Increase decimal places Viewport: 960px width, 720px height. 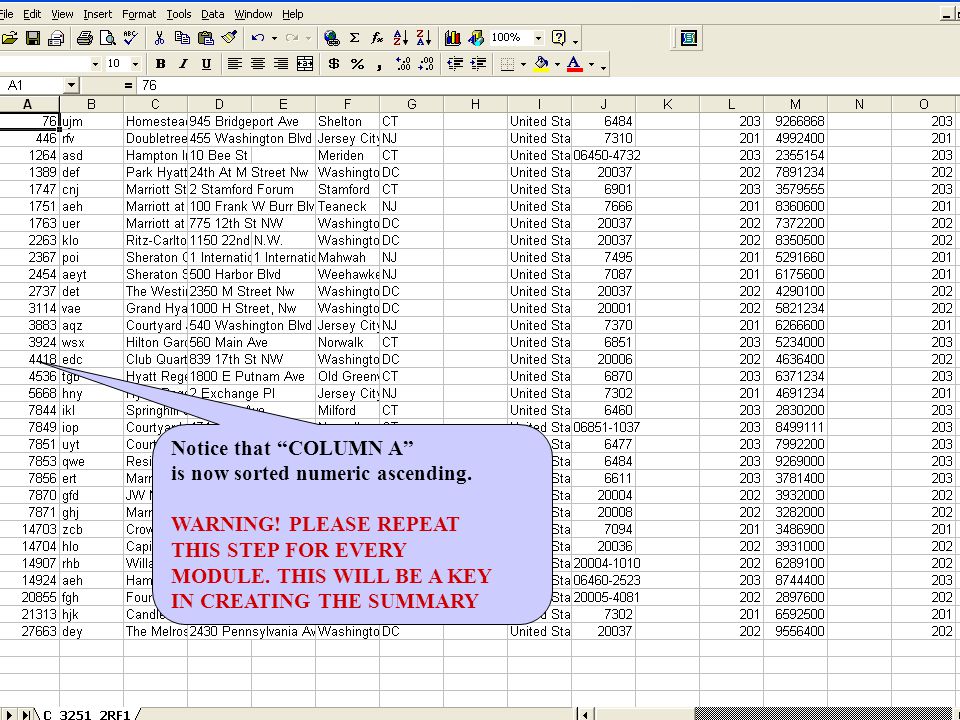tap(403, 64)
